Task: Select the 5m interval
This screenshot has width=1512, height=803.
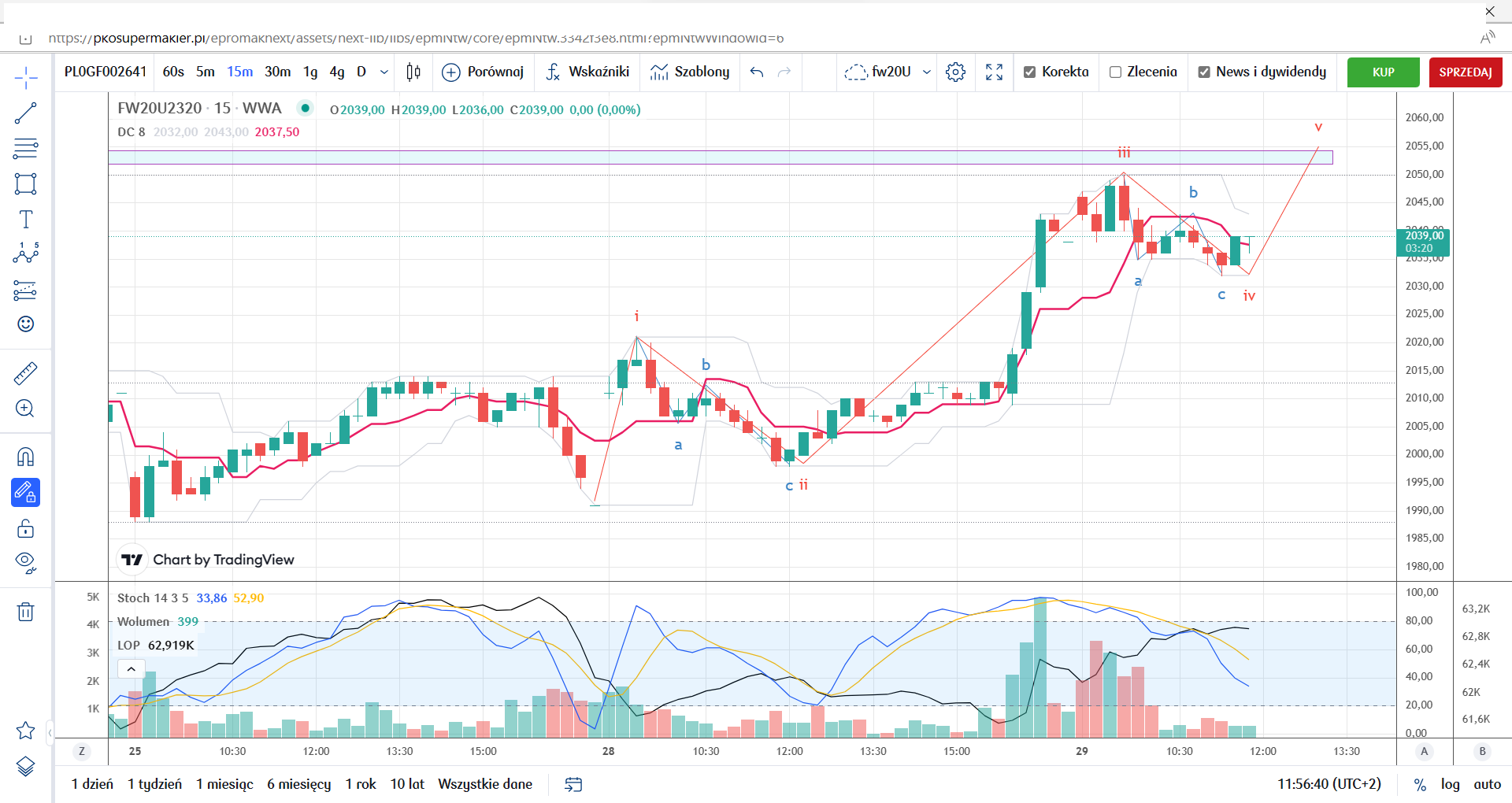Action: coord(206,72)
